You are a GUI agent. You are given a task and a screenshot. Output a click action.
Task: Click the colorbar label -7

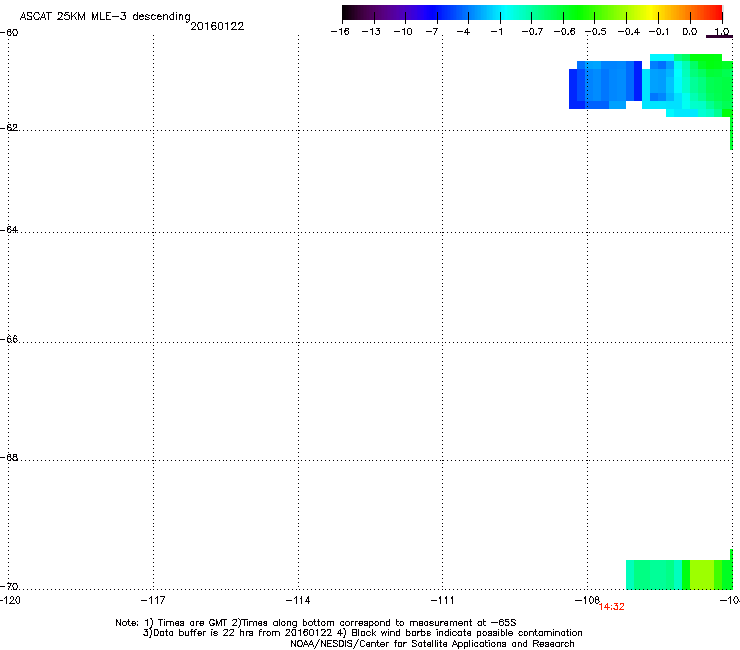tap(431, 32)
